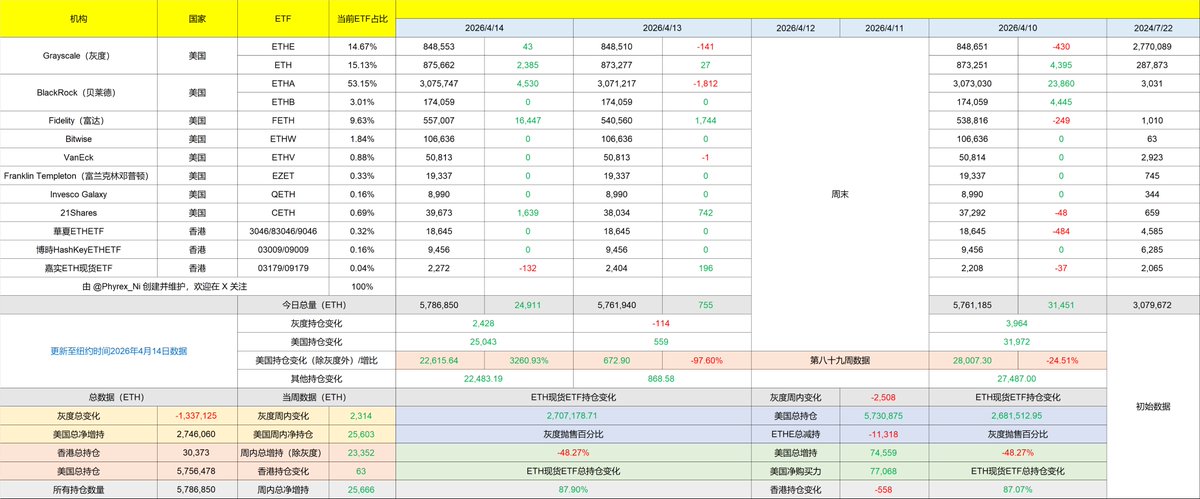The width and height of the screenshot is (1200, 499).
Task: Click the FETH ticker cell
Action: point(285,120)
